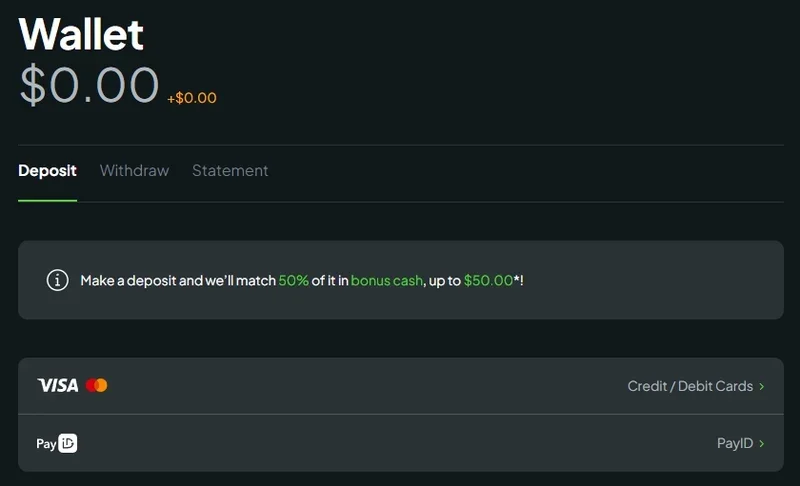Click the PayID logo icon

pos(57,443)
